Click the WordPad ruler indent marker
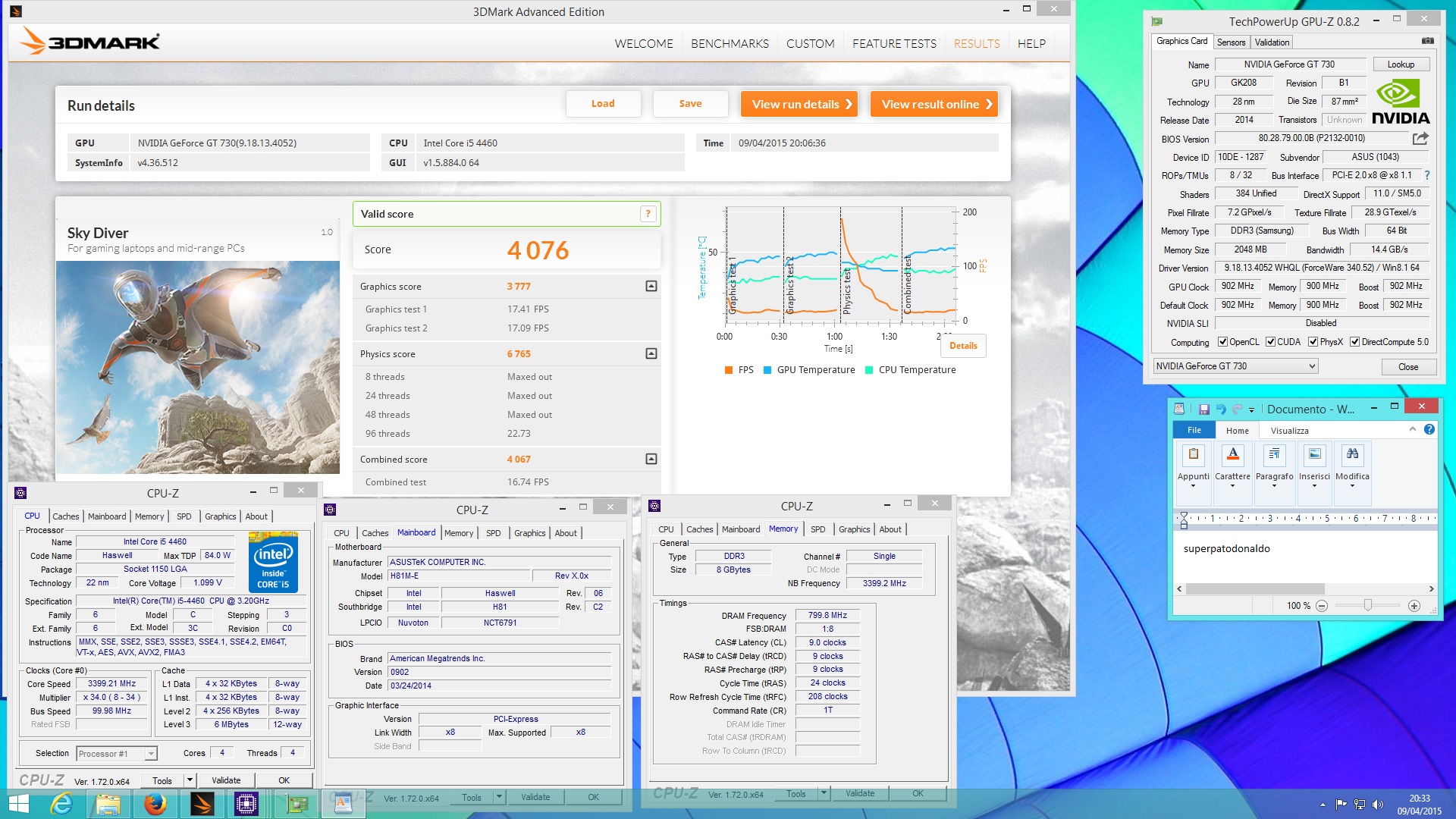The height and width of the screenshot is (819, 1456). point(1184,519)
